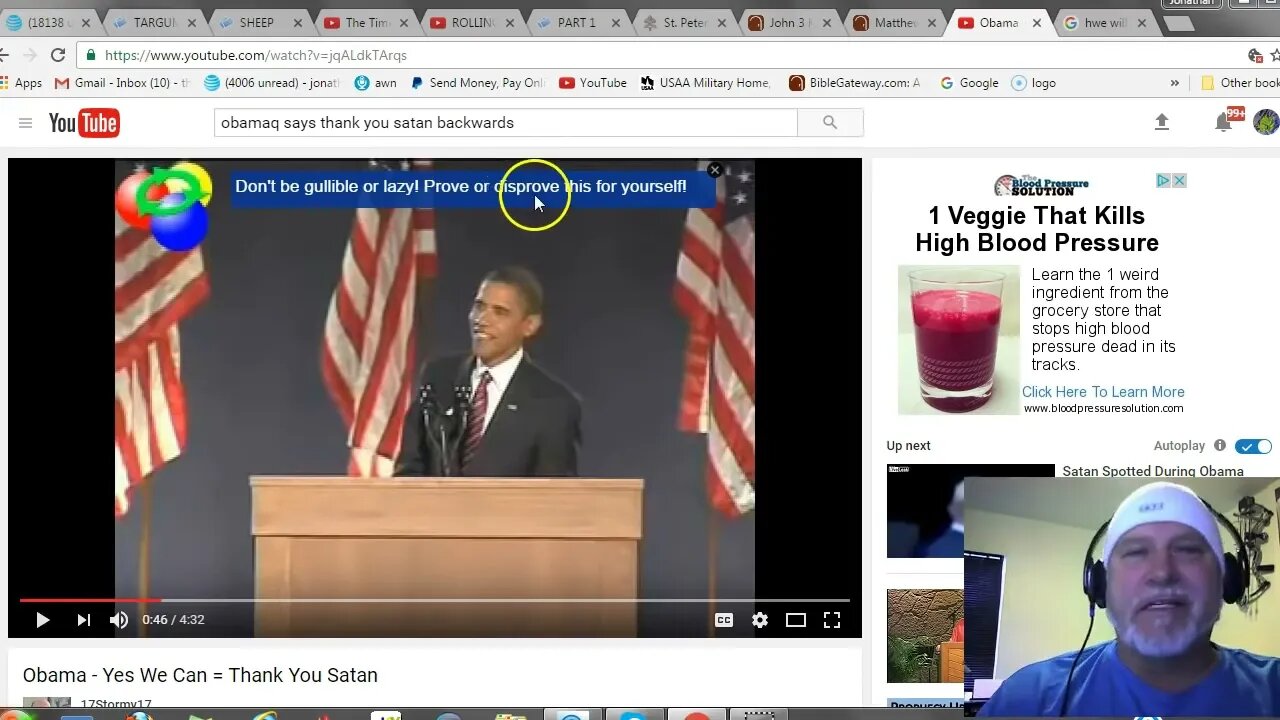Toggle closed captions on the player

coord(724,620)
